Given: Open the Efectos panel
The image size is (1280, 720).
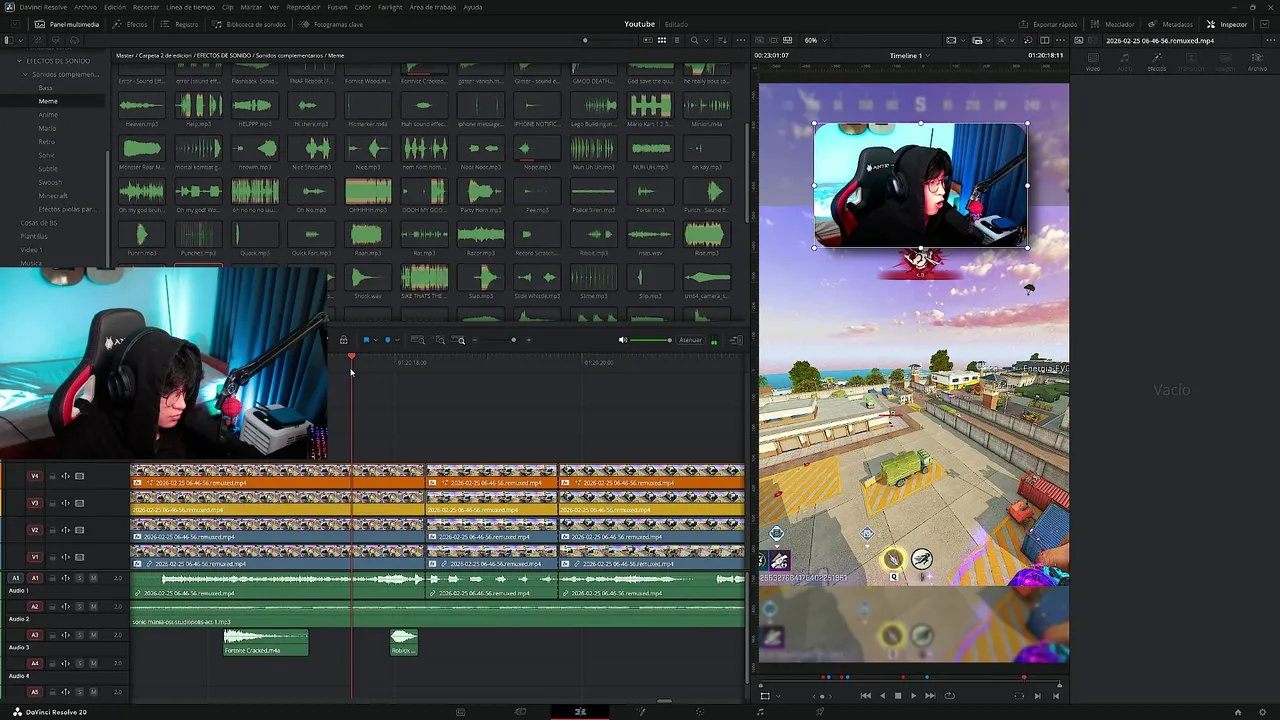Looking at the screenshot, I should (x=131, y=24).
